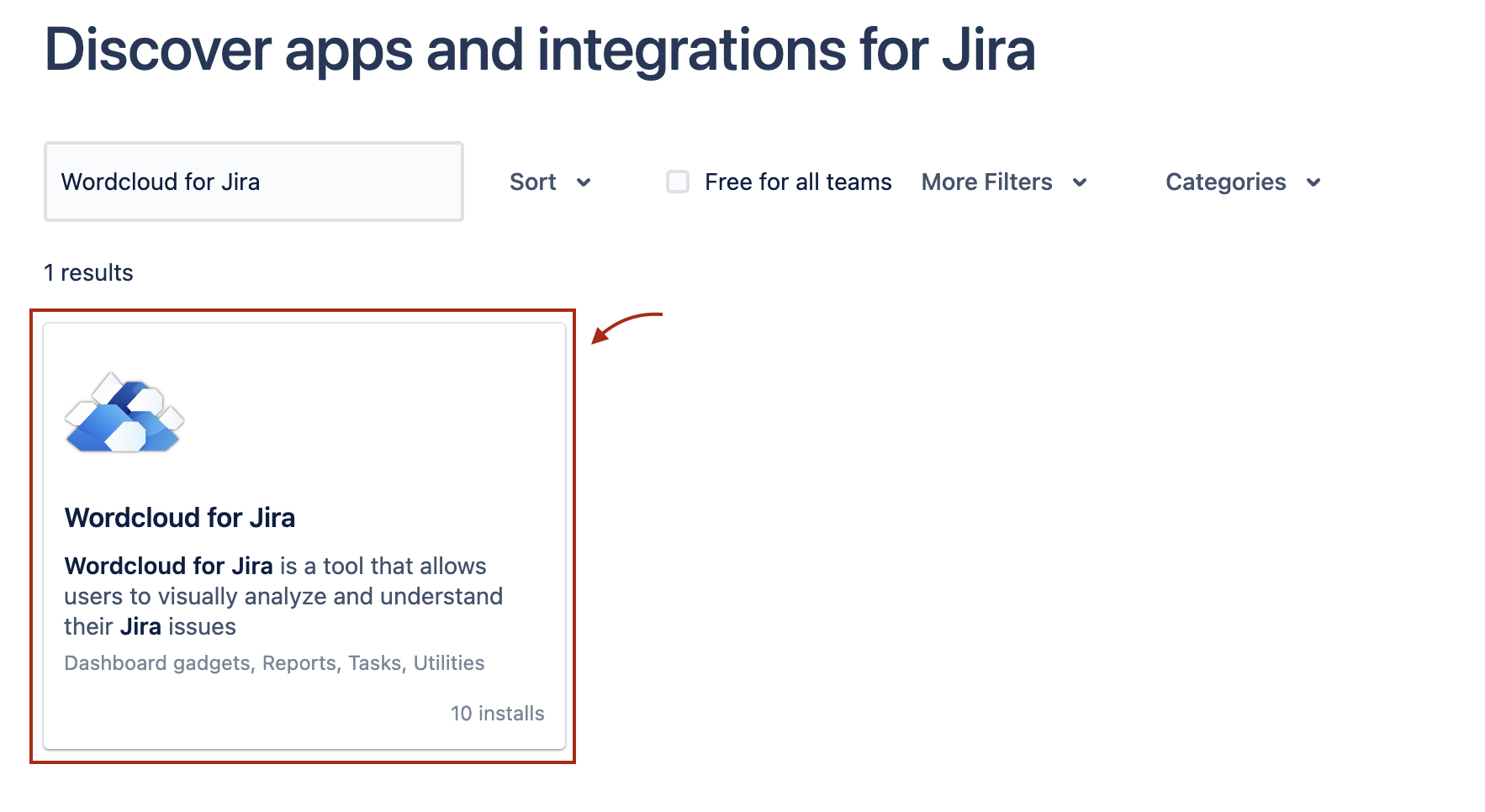
Task: Click the '10 installs' count on card
Action: point(497,714)
